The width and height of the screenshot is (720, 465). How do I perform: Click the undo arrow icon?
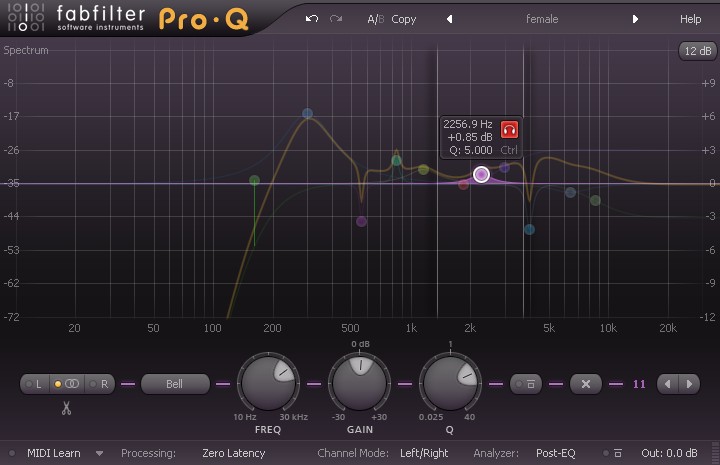click(312, 19)
